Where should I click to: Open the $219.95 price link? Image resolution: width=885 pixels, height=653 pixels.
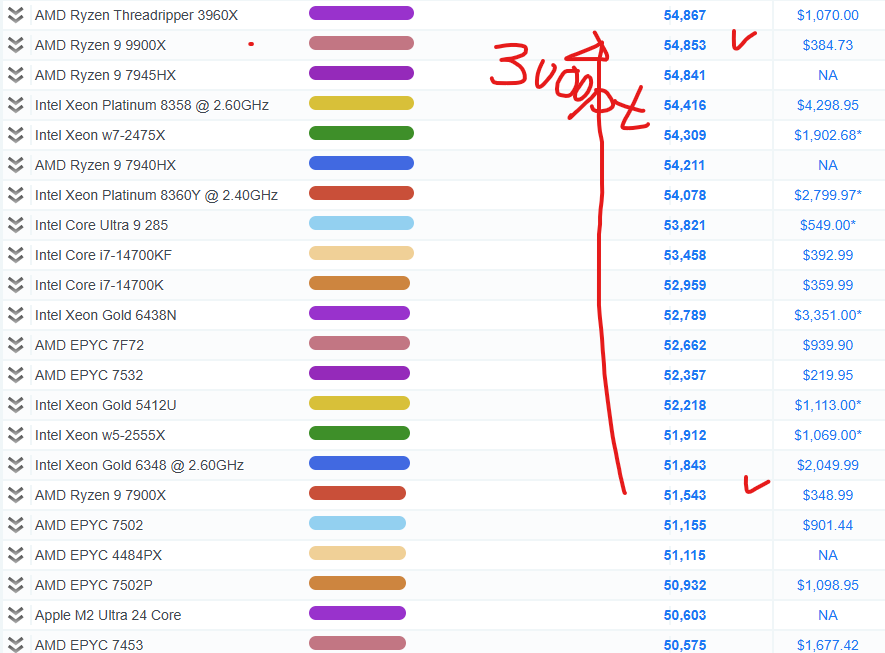pyautogui.click(x=827, y=375)
